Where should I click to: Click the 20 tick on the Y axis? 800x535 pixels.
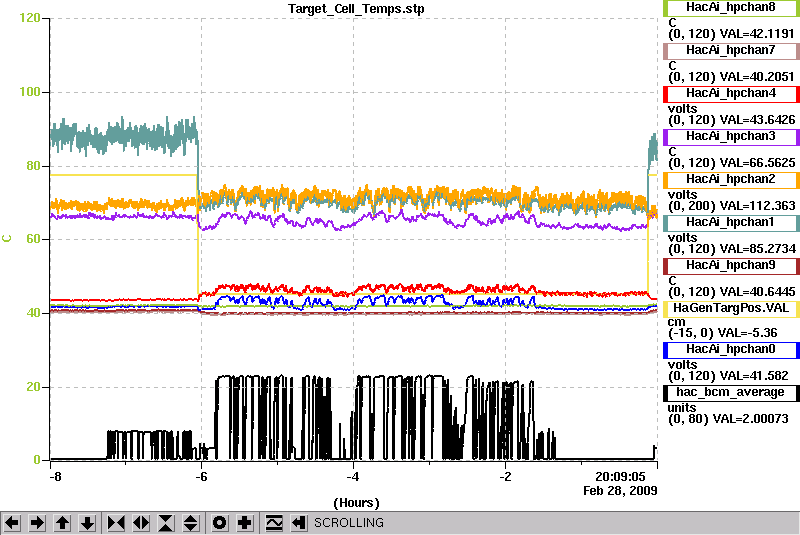pos(33,387)
